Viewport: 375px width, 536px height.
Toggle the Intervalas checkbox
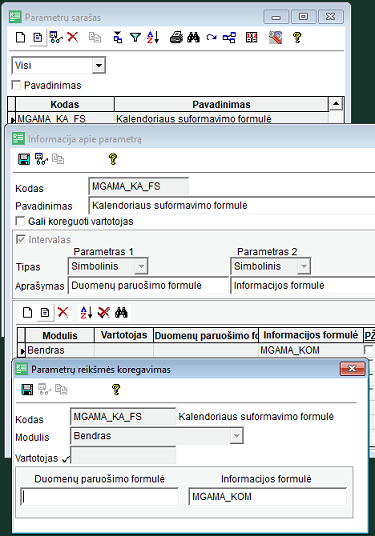[x=21, y=239]
